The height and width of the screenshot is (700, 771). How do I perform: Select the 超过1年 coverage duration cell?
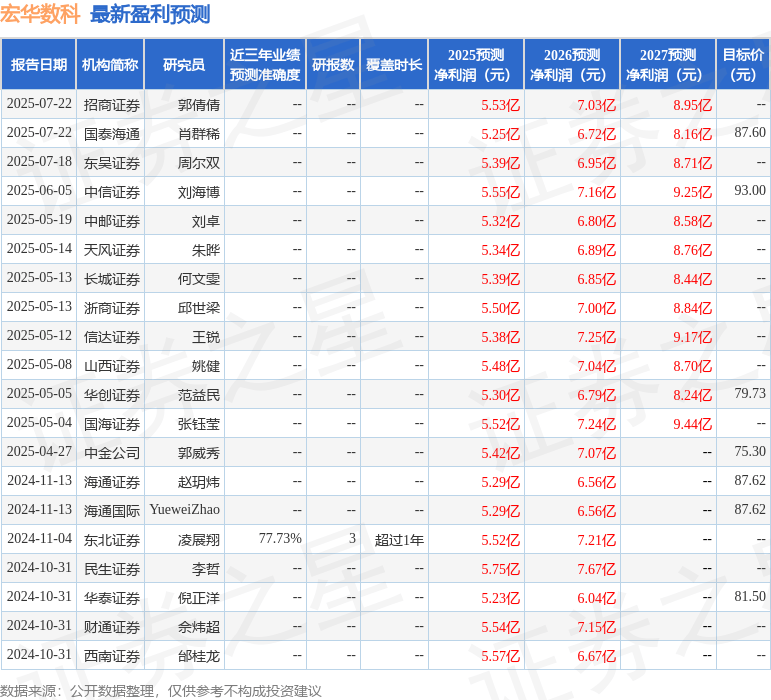(x=399, y=540)
